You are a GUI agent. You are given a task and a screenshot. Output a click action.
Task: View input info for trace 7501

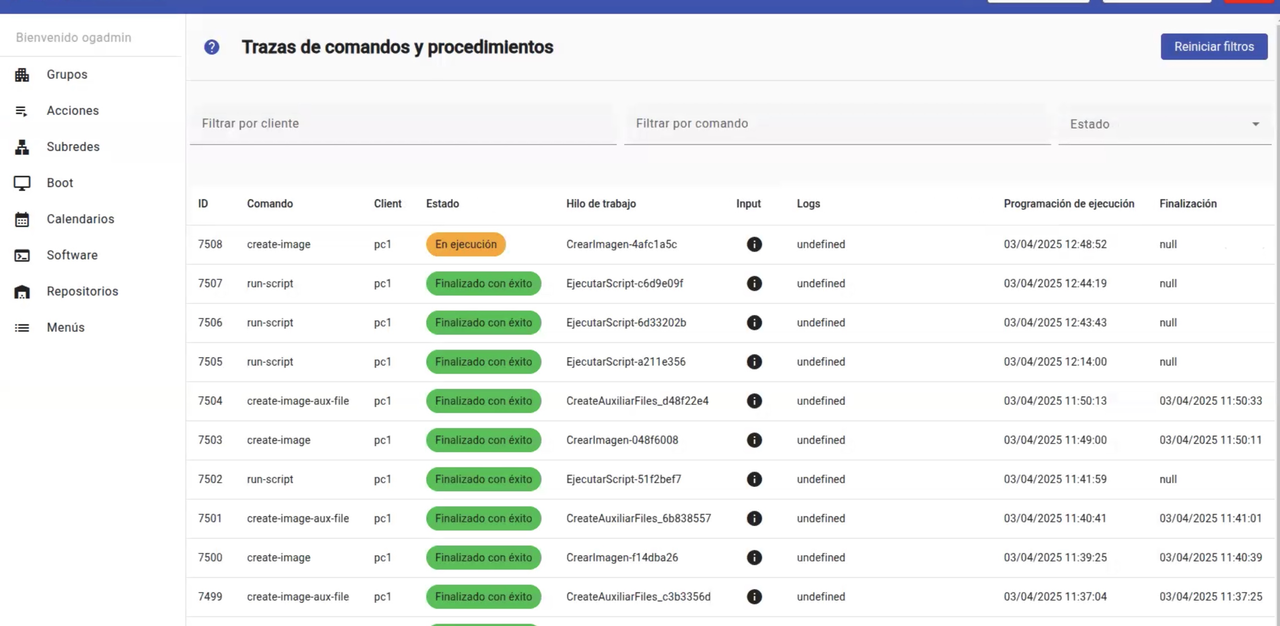pyautogui.click(x=754, y=518)
